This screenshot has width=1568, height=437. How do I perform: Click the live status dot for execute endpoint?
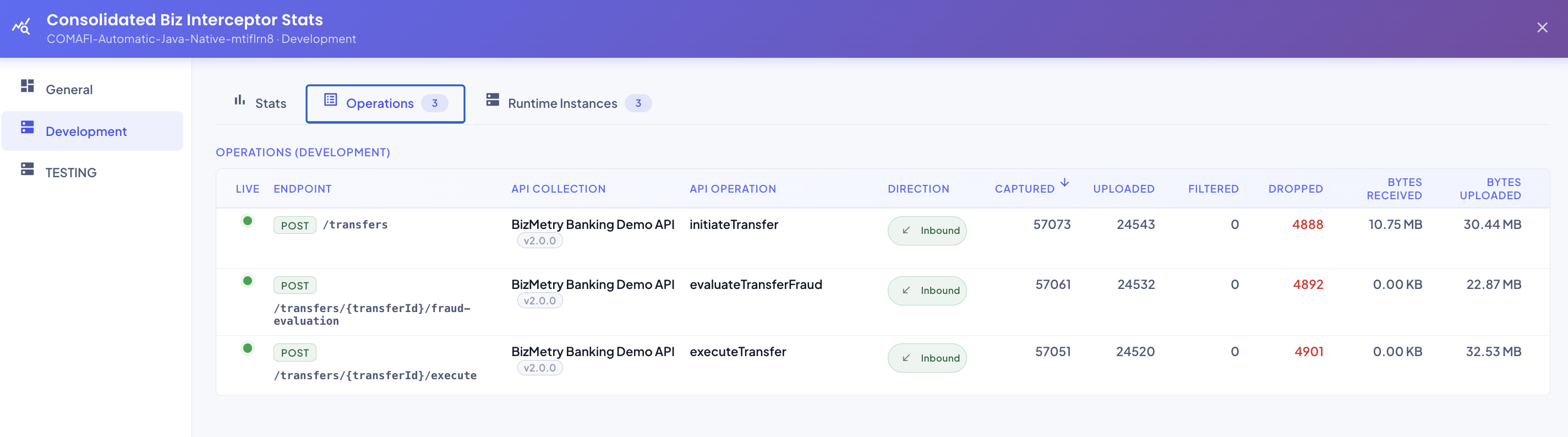tap(248, 348)
